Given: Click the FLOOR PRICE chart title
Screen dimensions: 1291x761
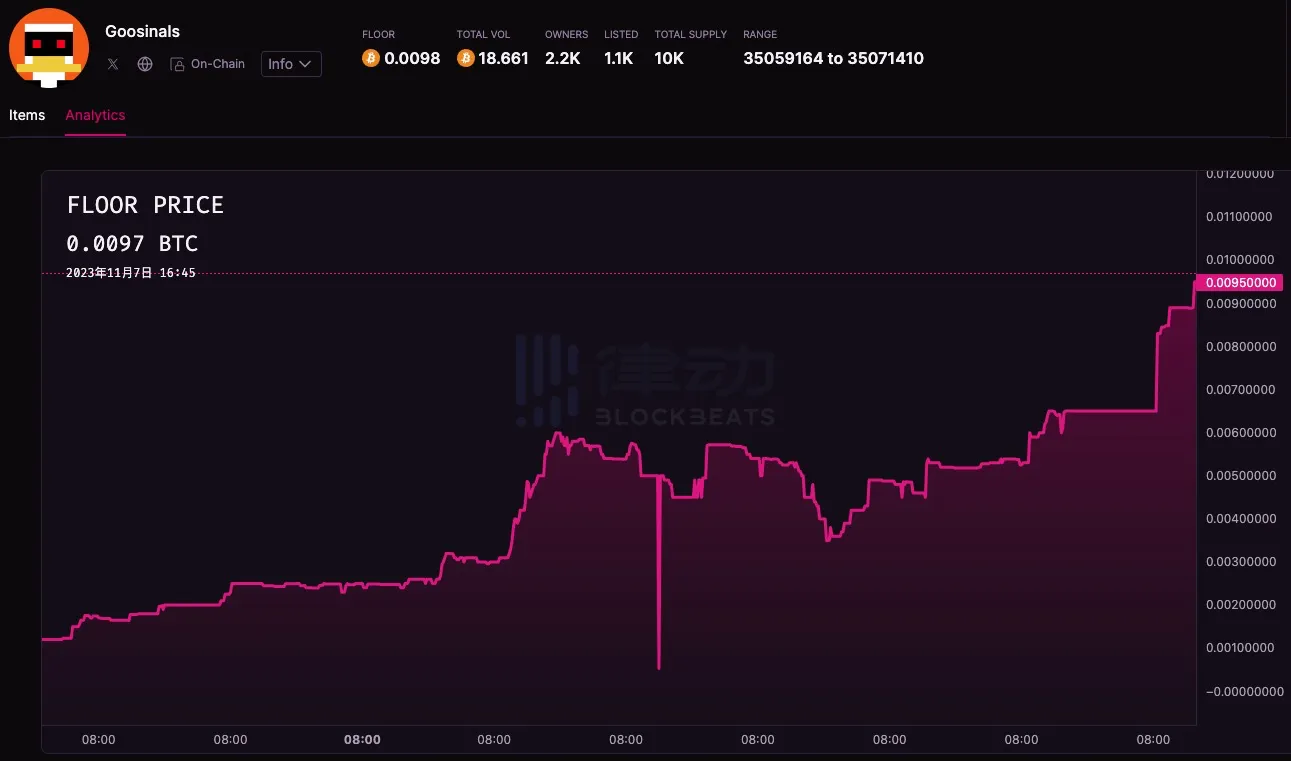Looking at the screenshot, I should [145, 205].
